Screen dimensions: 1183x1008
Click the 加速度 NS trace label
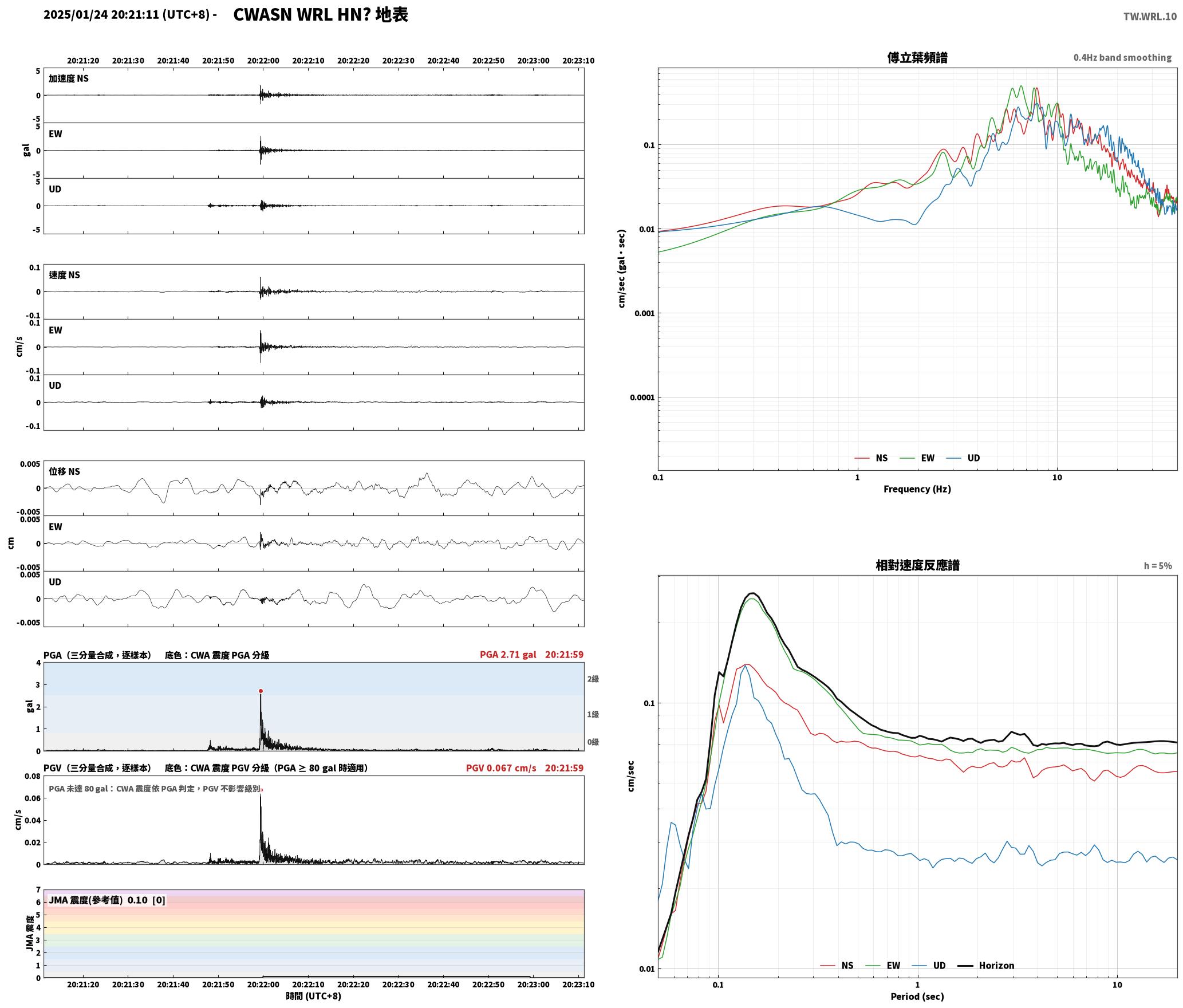[69, 78]
